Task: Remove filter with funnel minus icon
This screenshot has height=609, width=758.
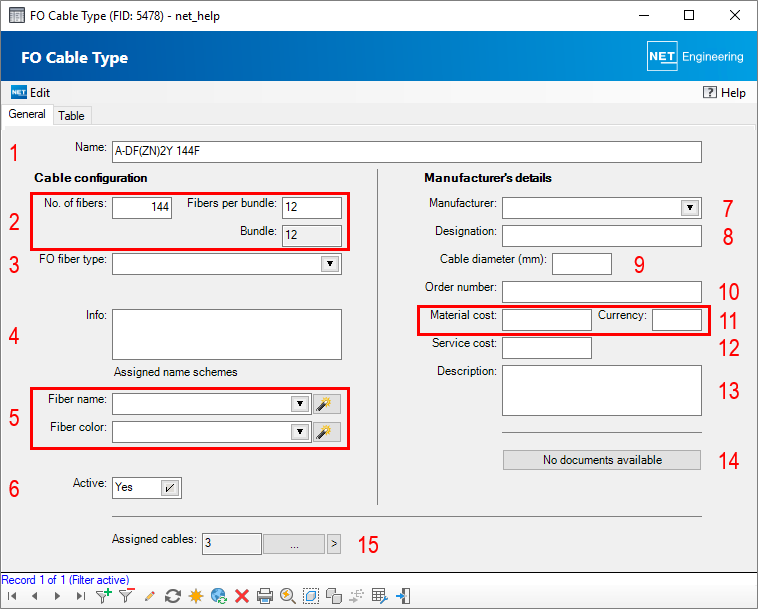Action: tap(127, 596)
